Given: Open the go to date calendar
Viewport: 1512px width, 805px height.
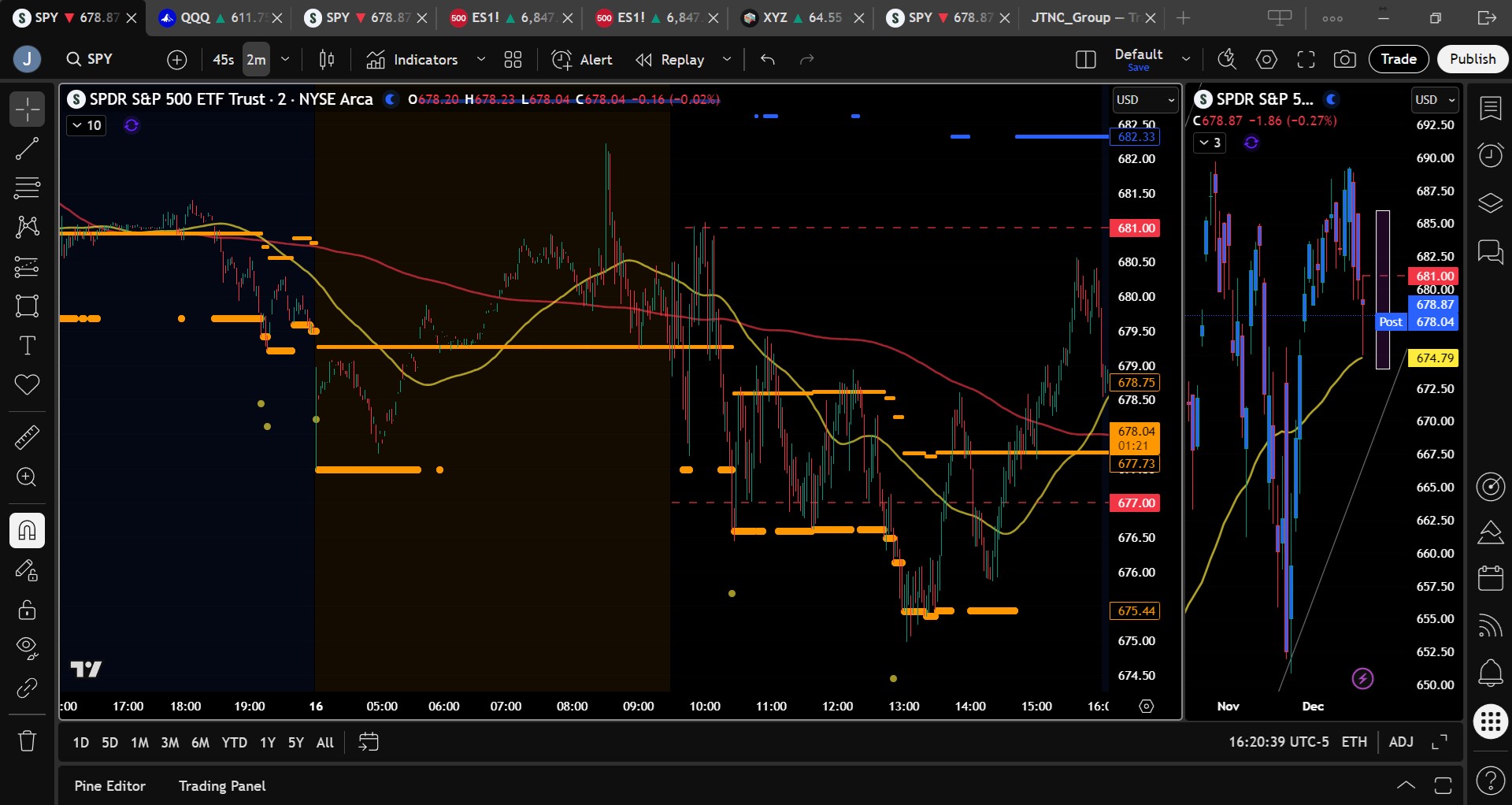Looking at the screenshot, I should (x=368, y=742).
